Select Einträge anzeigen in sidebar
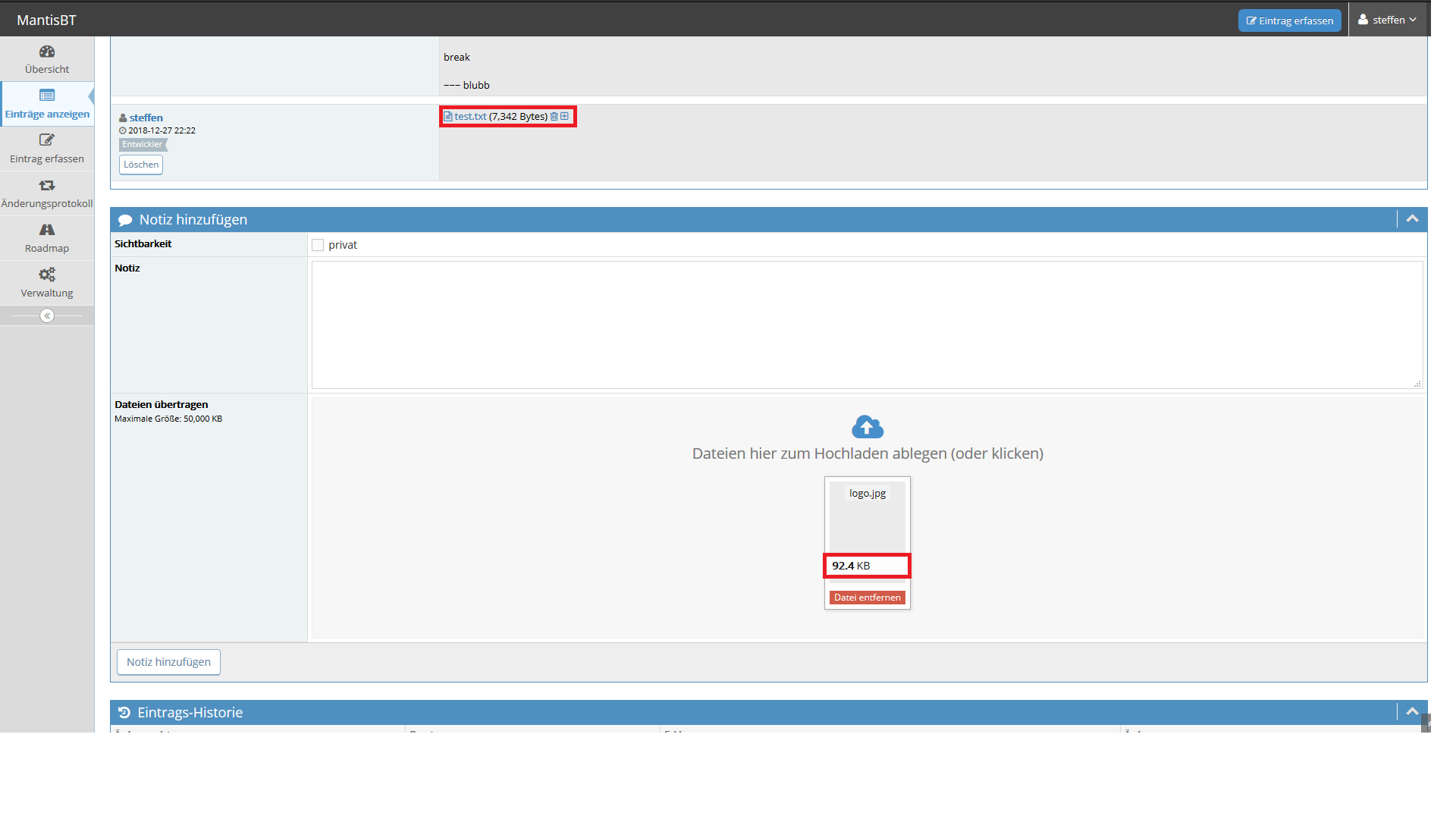 (47, 105)
